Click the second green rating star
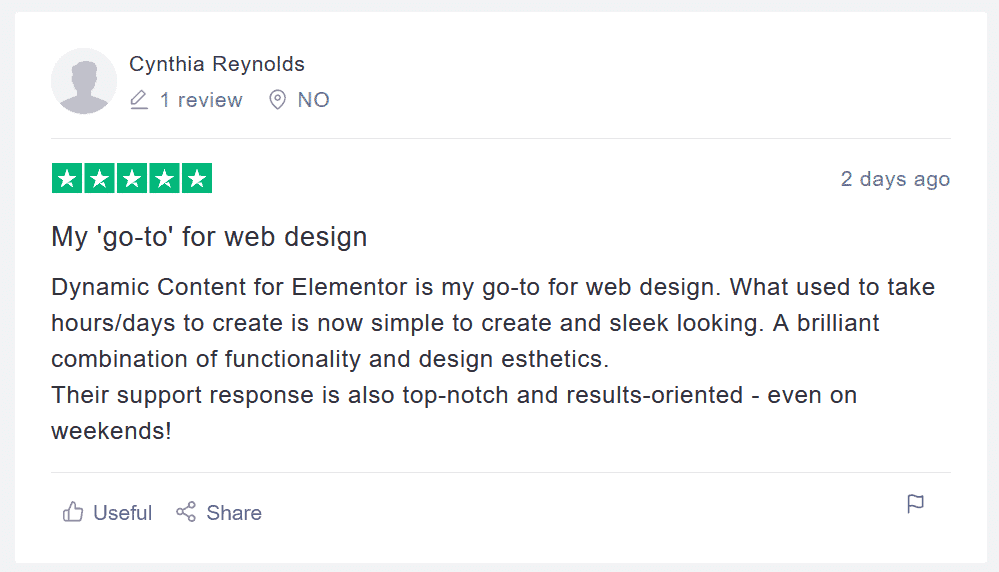The width and height of the screenshot is (999, 572). coord(99,178)
